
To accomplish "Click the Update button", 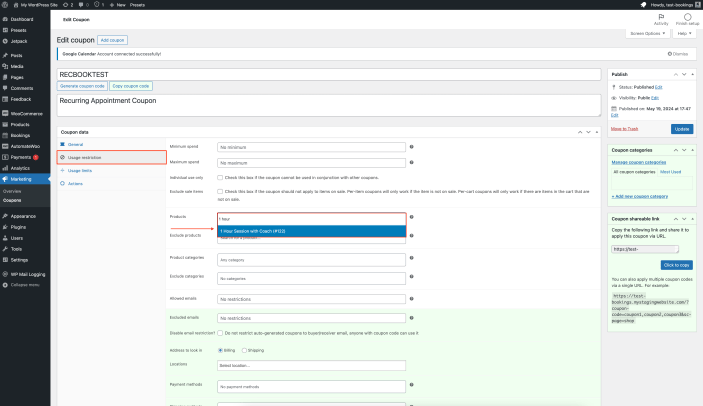I will [681, 129].
